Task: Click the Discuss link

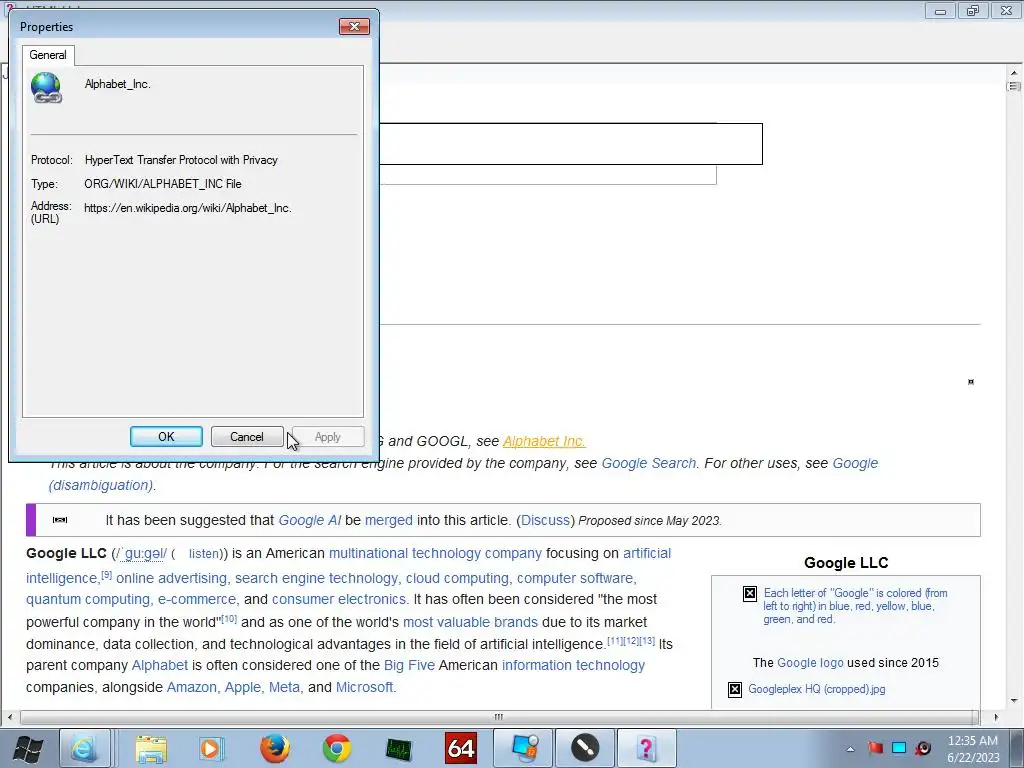Action: click(x=545, y=520)
